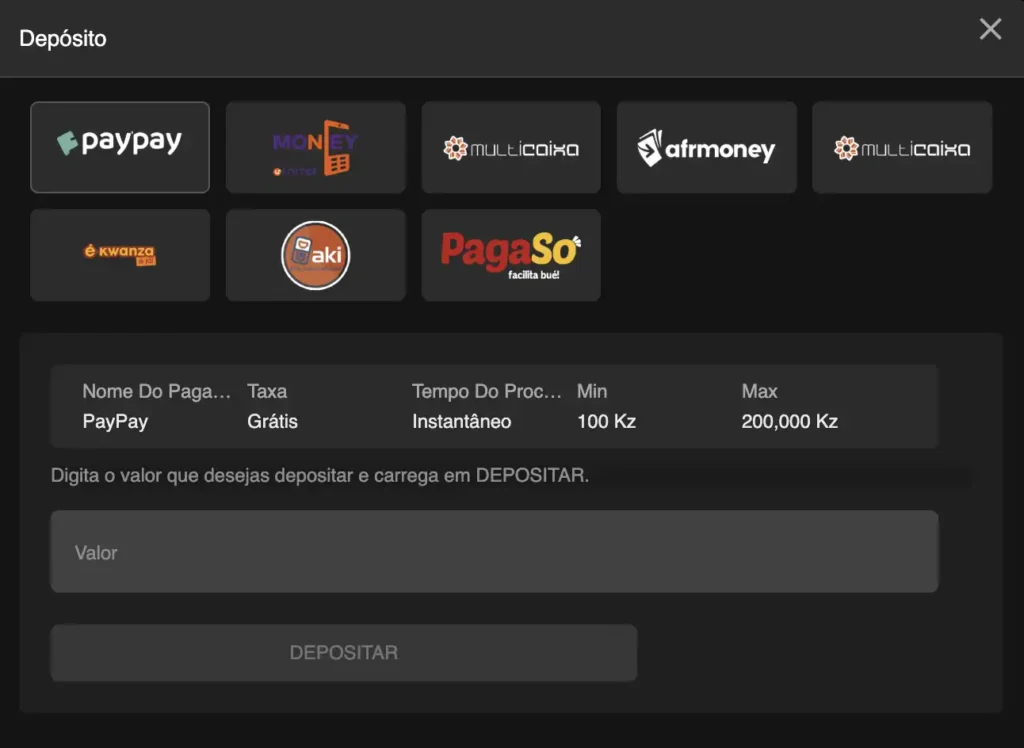Click the 'Depósito' dialog title
The image size is (1024, 748).
63,39
